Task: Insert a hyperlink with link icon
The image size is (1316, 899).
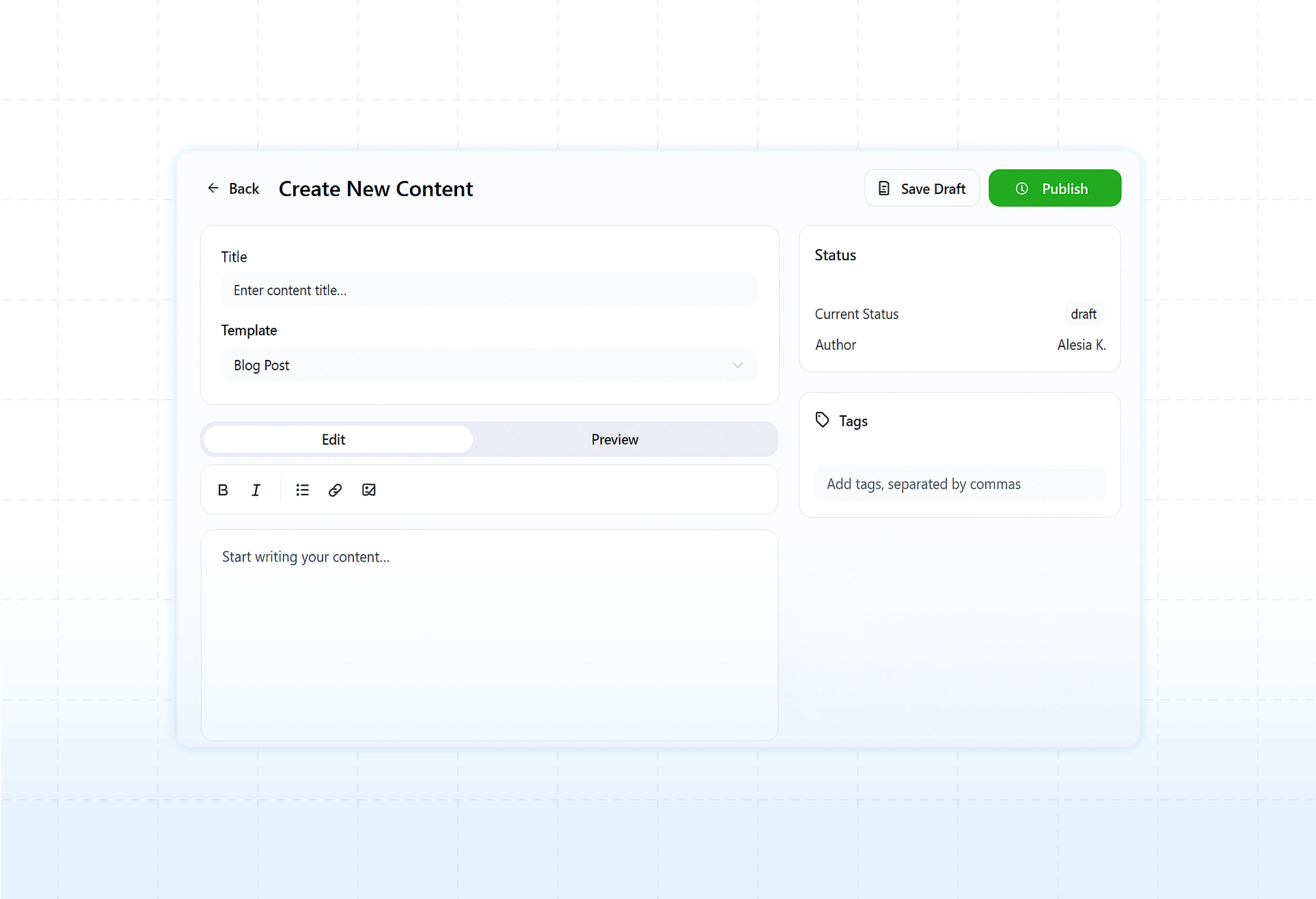Action: (x=335, y=490)
